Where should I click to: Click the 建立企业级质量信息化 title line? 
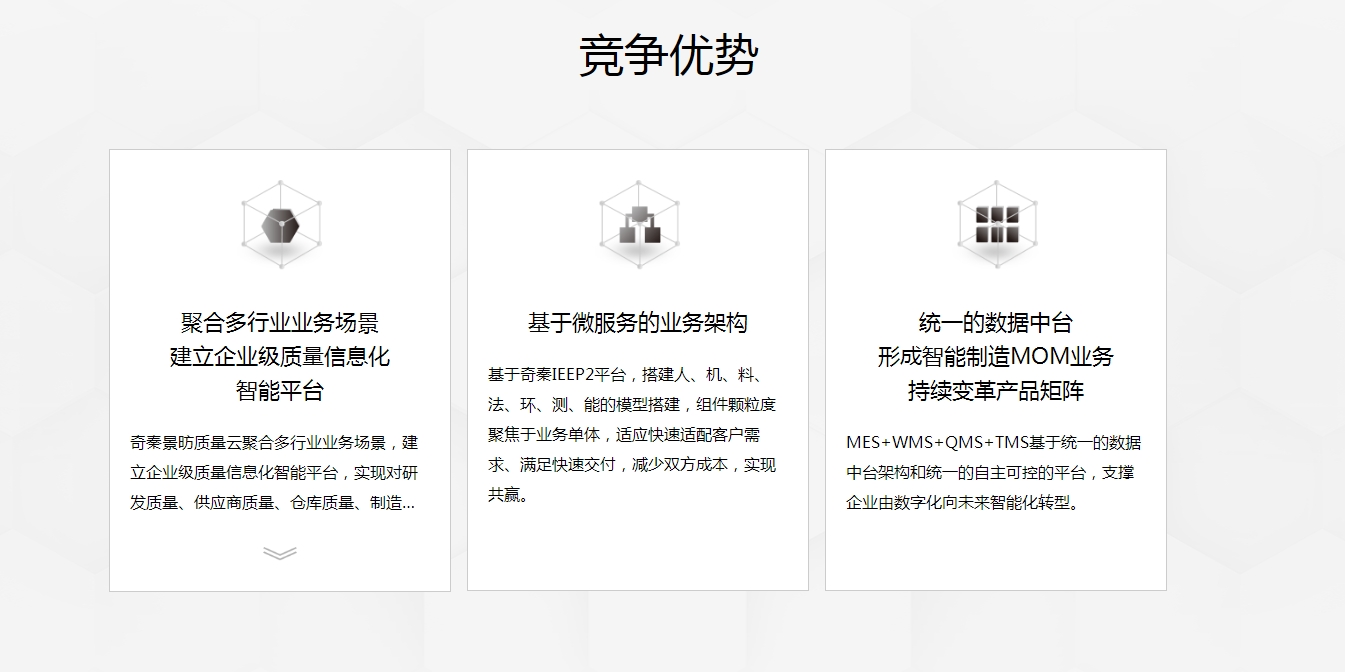(280, 357)
